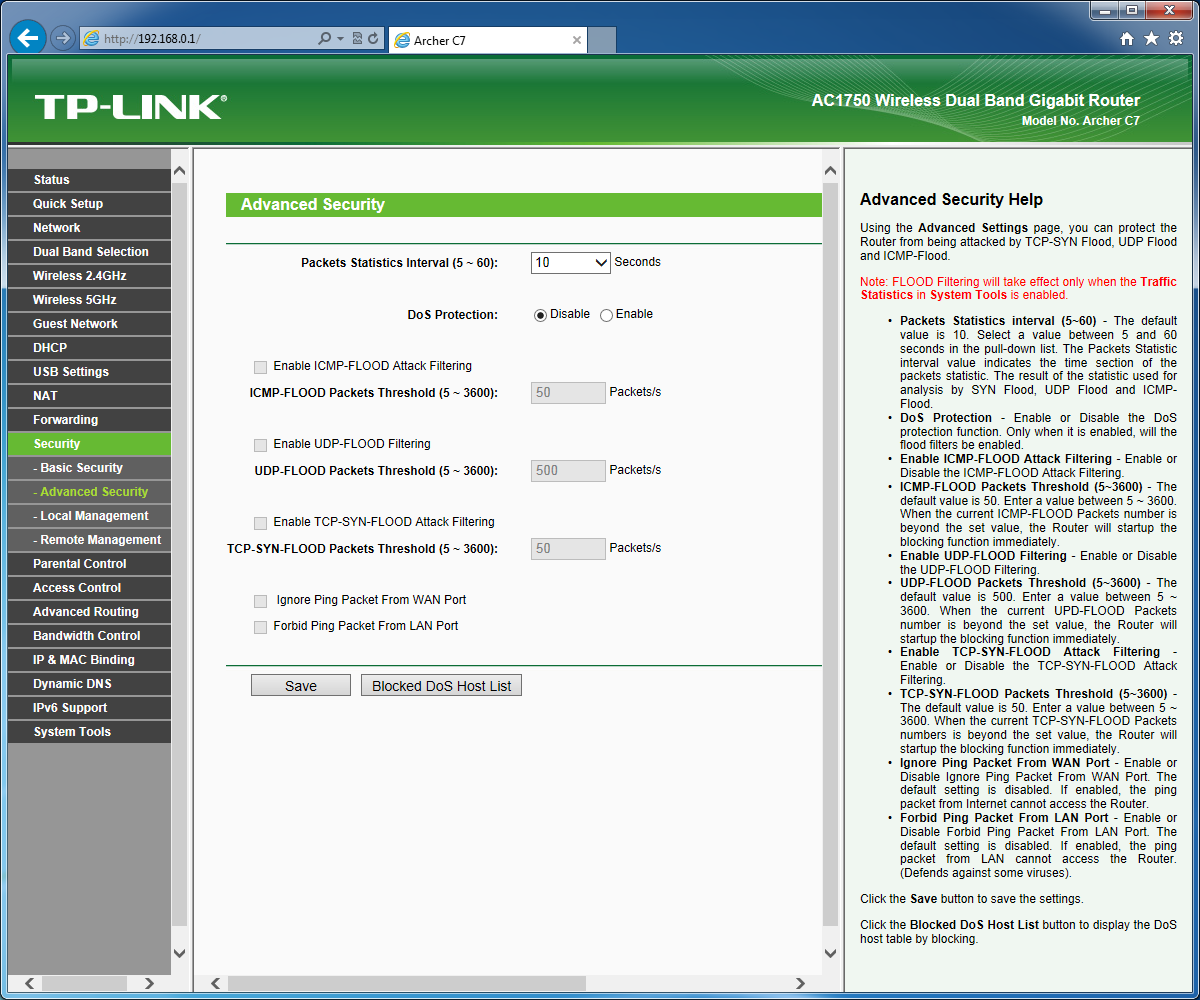The height and width of the screenshot is (1000, 1200).
Task: Click the search magnifier in address bar
Action: tap(324, 39)
